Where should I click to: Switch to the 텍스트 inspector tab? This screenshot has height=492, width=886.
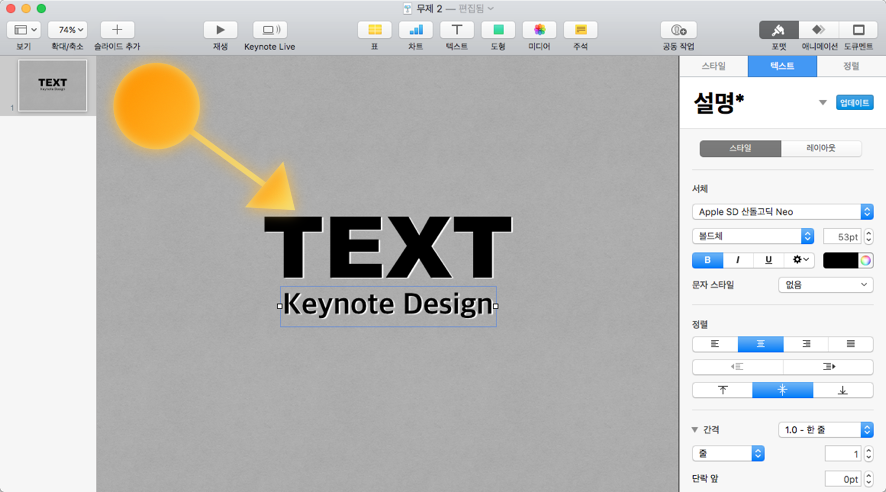coord(782,66)
